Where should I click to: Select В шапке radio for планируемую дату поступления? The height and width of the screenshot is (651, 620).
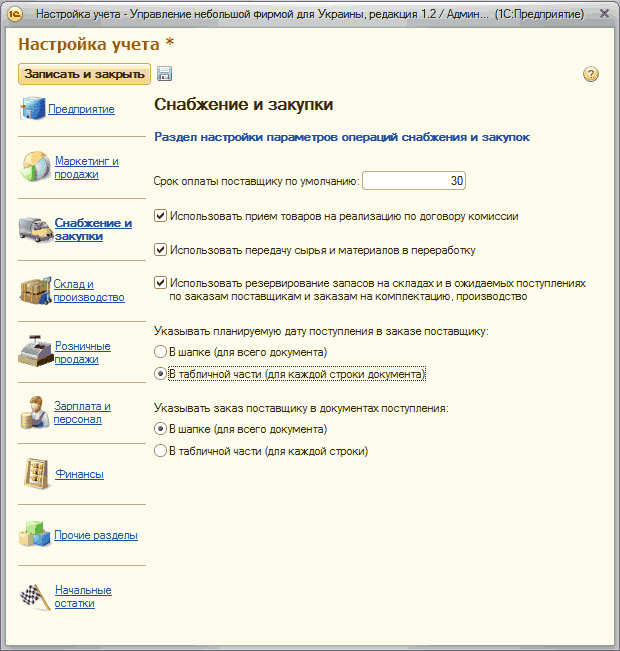(x=160, y=352)
